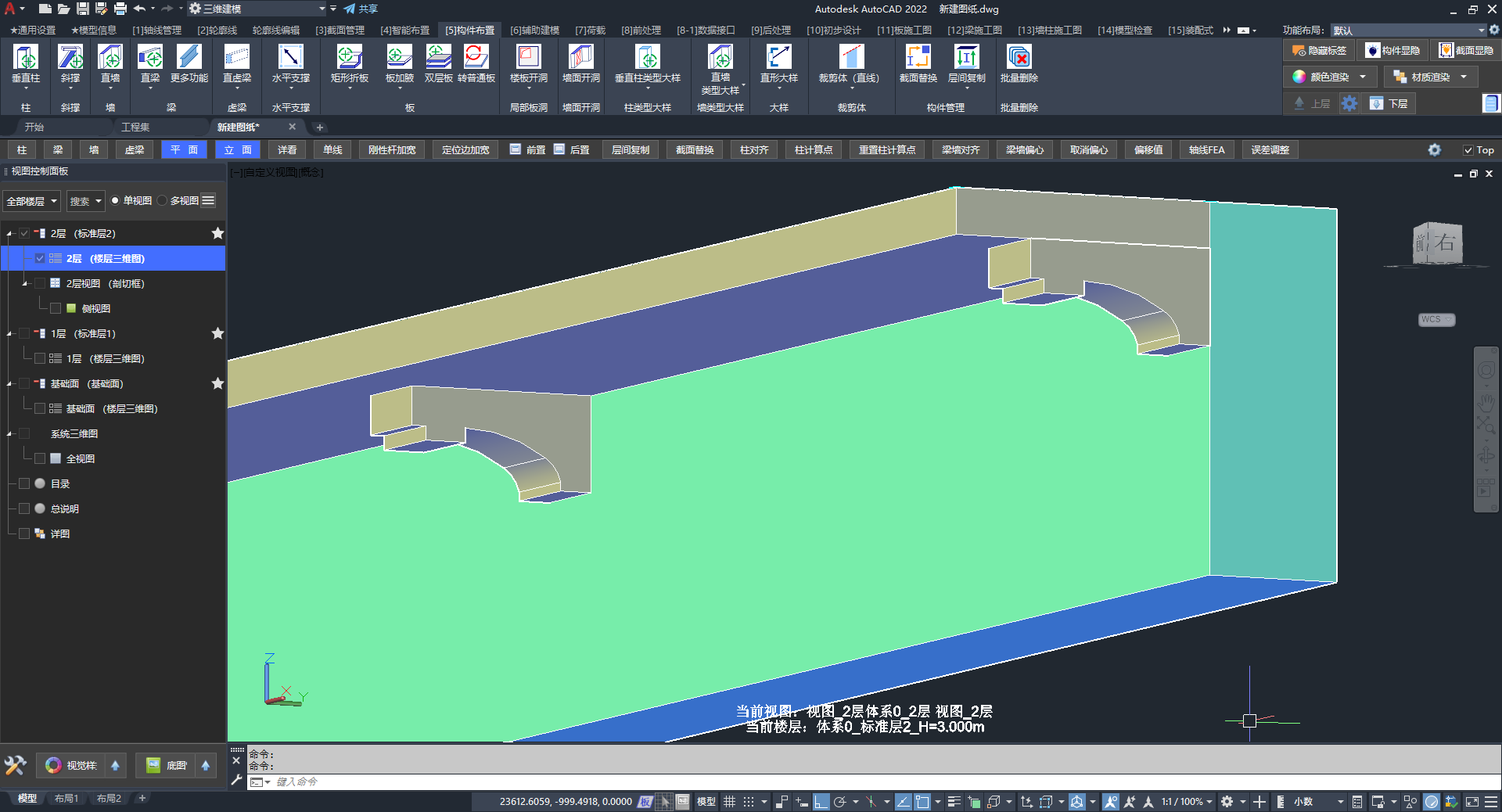Open the 全部楼层 floor dropdown
This screenshot has width=1502, height=812.
(x=32, y=201)
